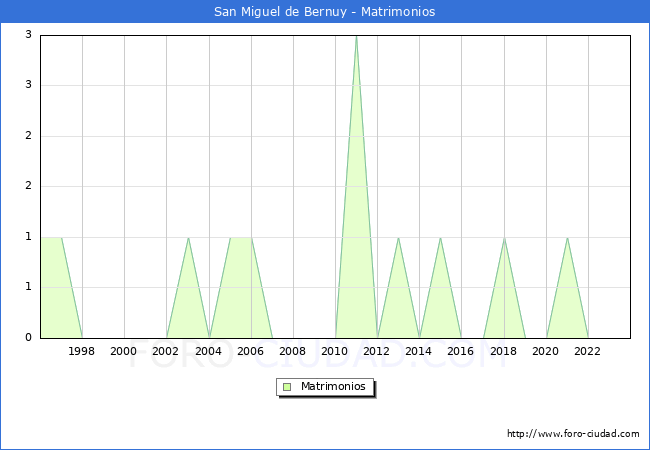Viewport: 650px width, 450px height.
Task: Click the 2013 peak data point
Action: (x=398, y=238)
